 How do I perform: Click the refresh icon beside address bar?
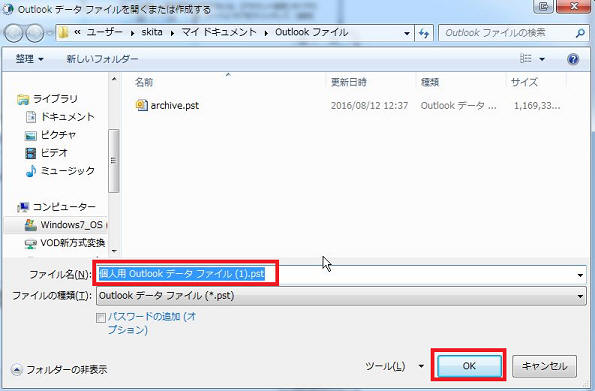pyautogui.click(x=424, y=33)
